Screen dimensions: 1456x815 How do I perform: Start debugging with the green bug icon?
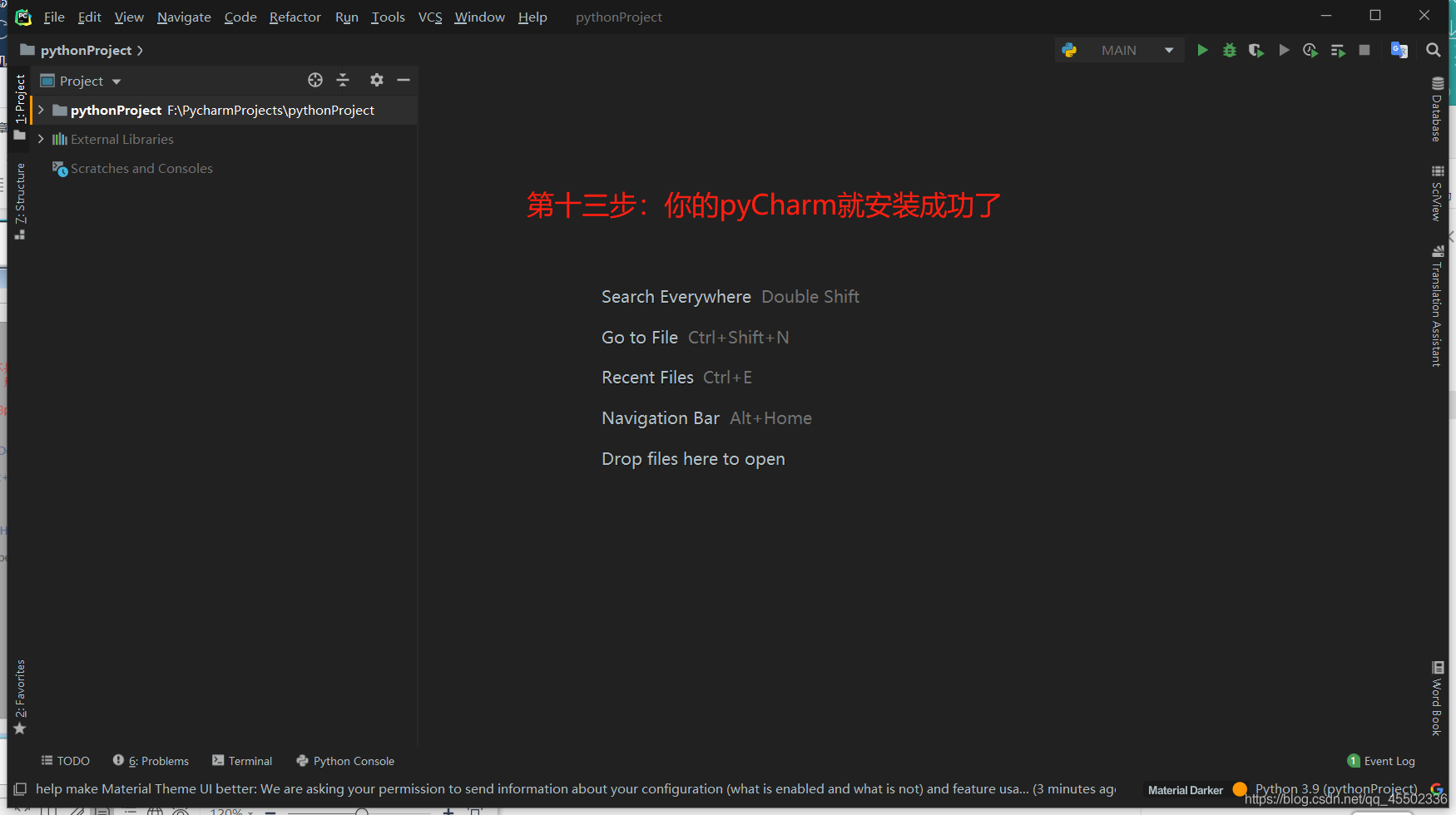coord(1230,51)
